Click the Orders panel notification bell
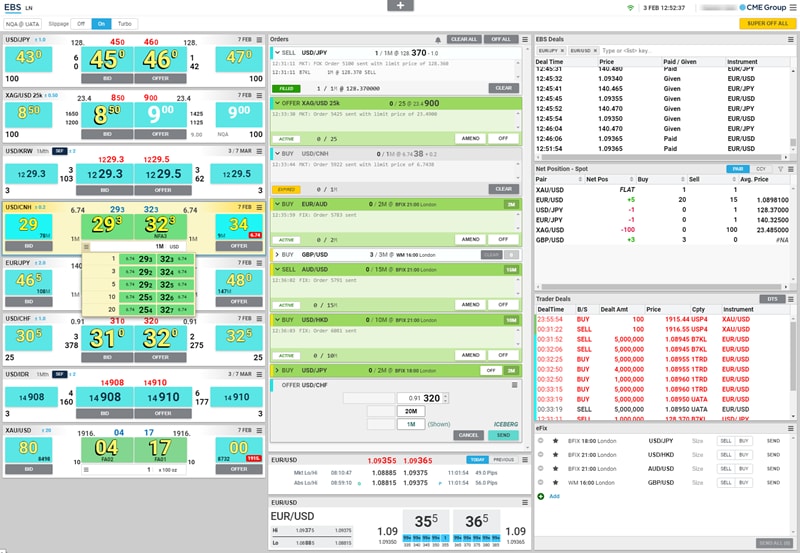 [437, 39]
